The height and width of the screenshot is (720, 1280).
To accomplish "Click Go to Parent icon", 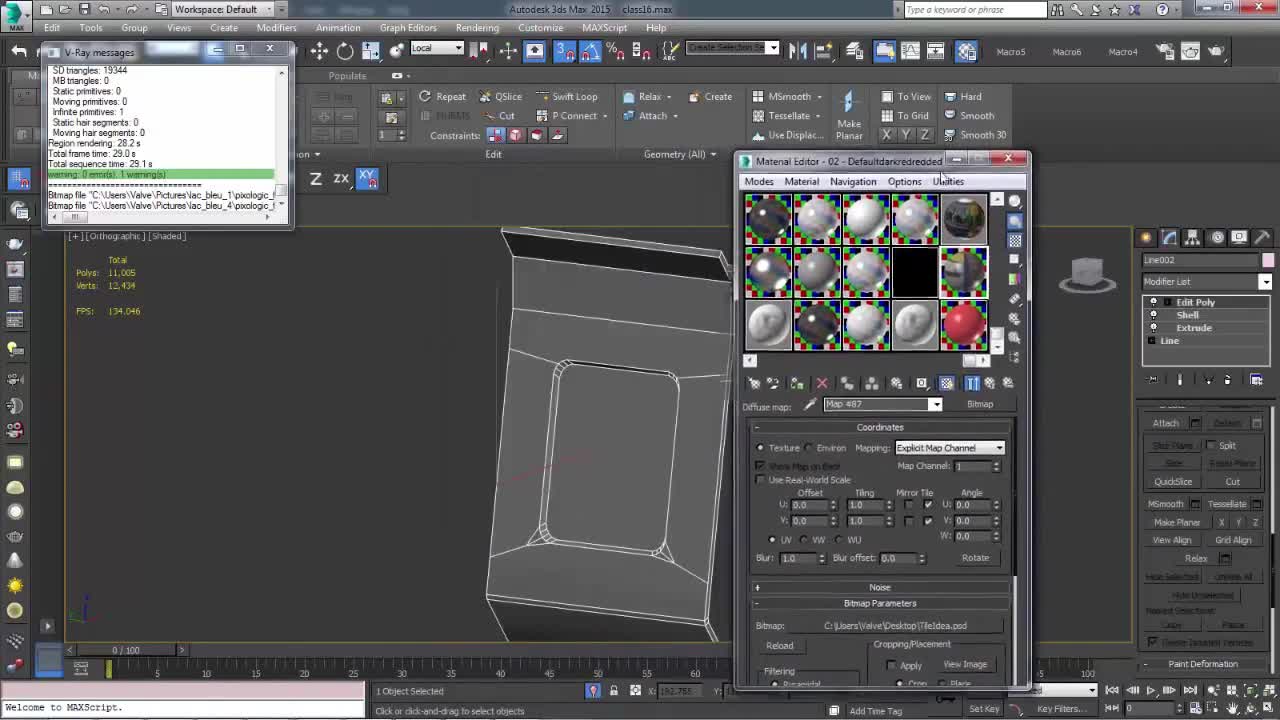I will (990, 383).
